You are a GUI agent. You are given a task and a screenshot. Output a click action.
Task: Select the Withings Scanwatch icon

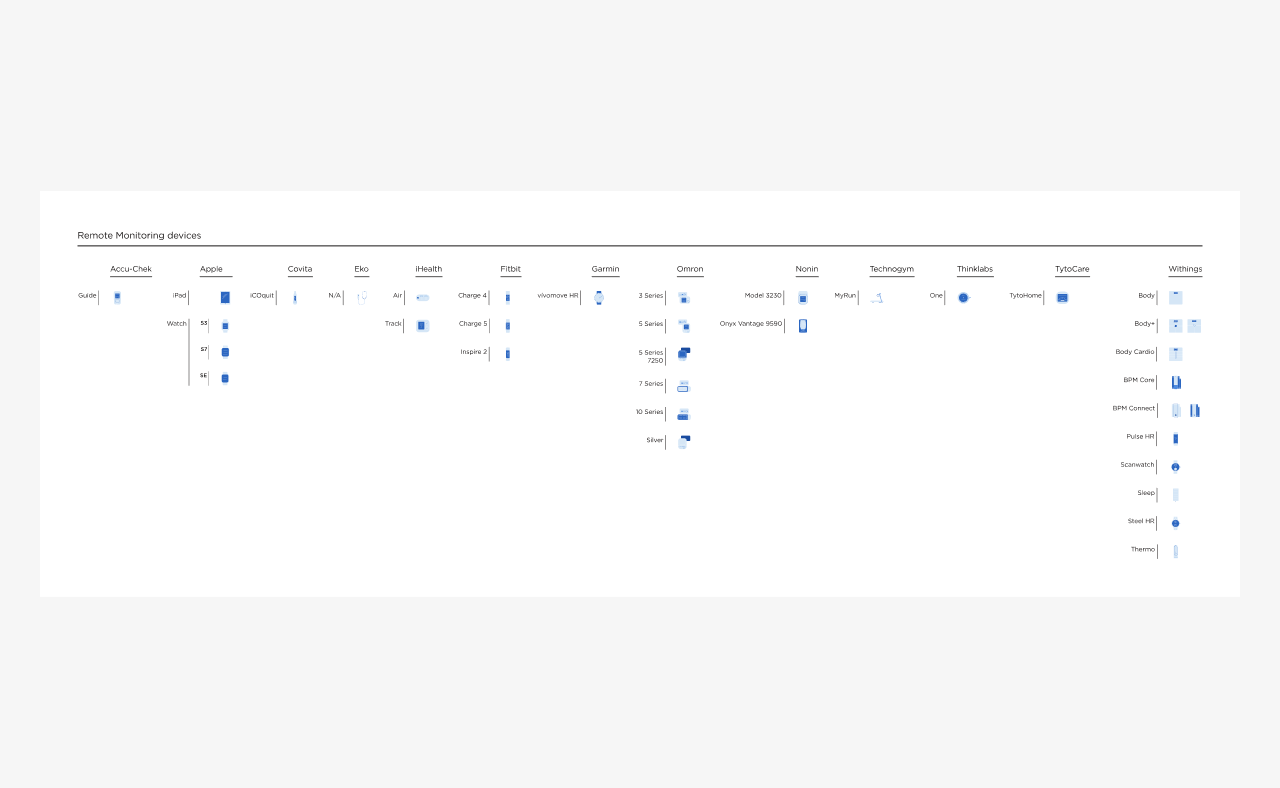pyautogui.click(x=1176, y=466)
